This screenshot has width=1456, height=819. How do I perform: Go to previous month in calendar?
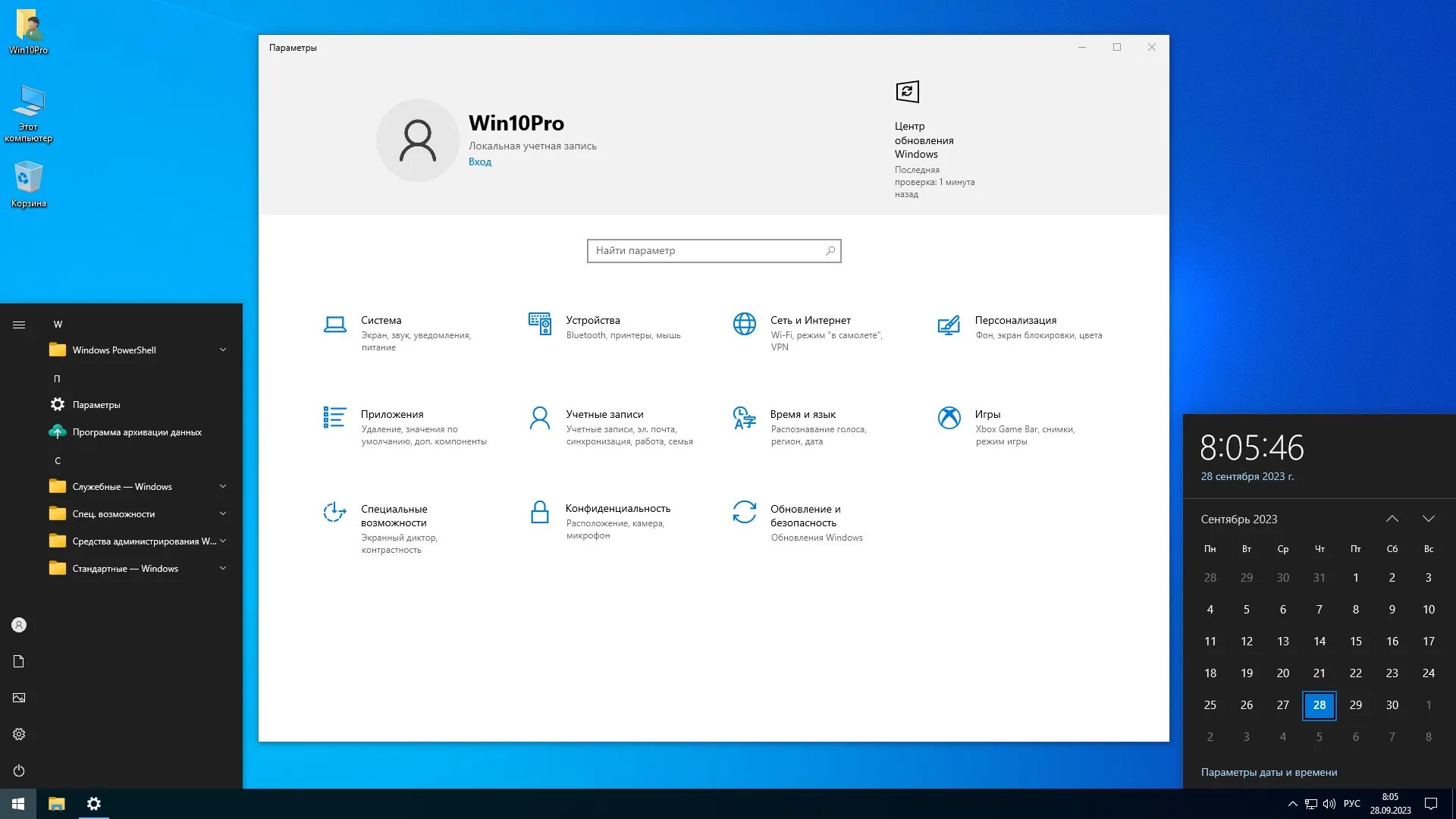(1392, 519)
